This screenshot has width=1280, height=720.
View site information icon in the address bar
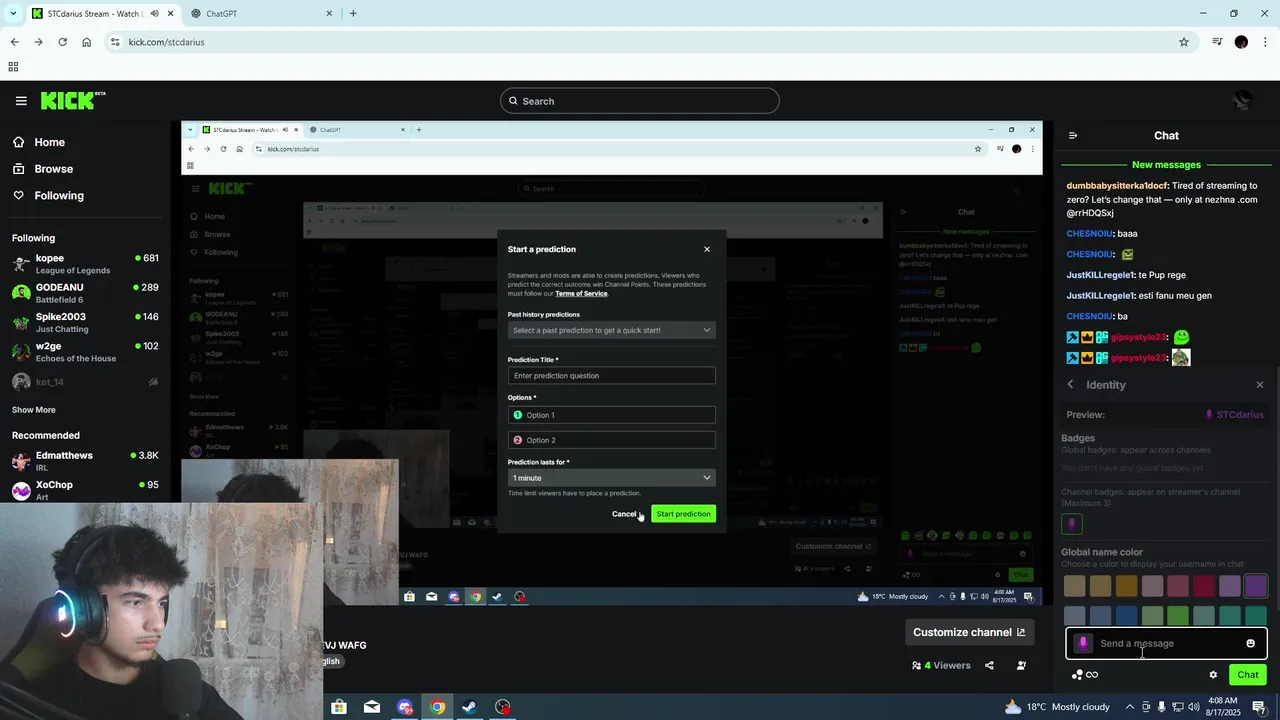pos(115,42)
